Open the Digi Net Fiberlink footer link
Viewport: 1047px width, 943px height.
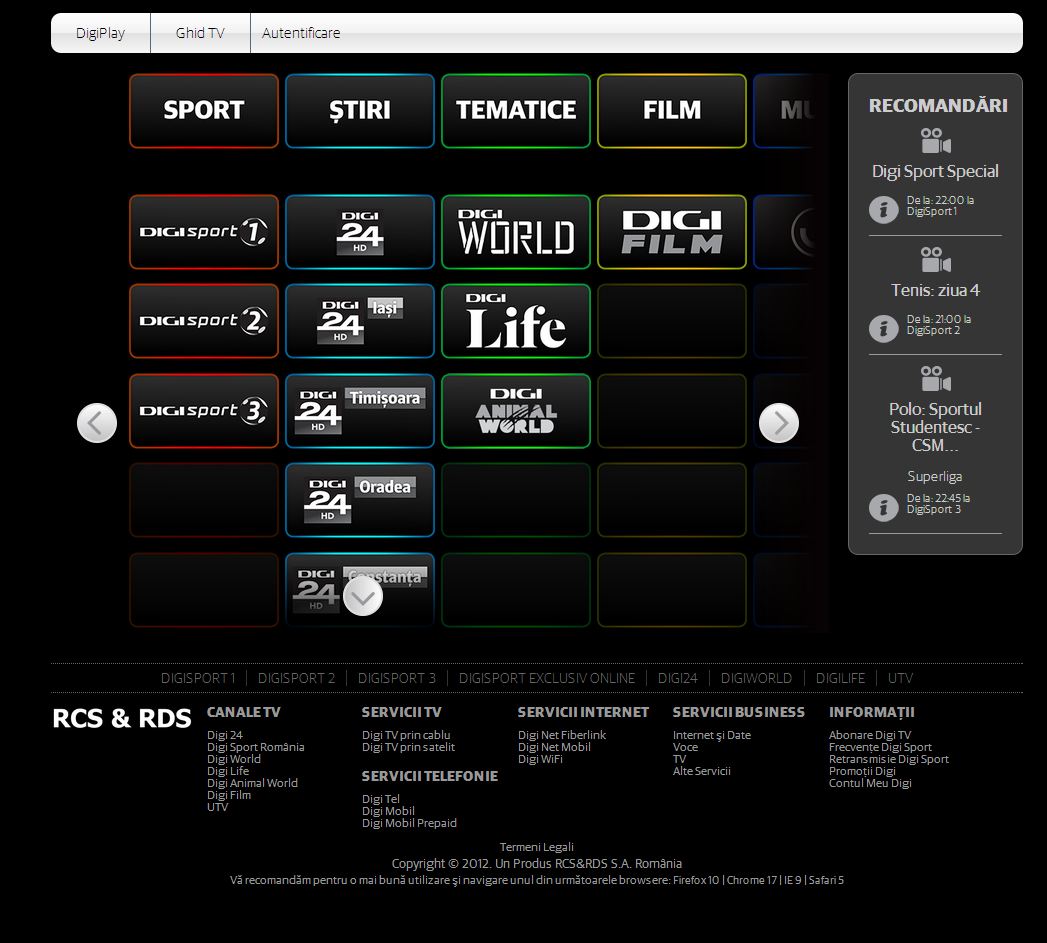click(x=561, y=735)
